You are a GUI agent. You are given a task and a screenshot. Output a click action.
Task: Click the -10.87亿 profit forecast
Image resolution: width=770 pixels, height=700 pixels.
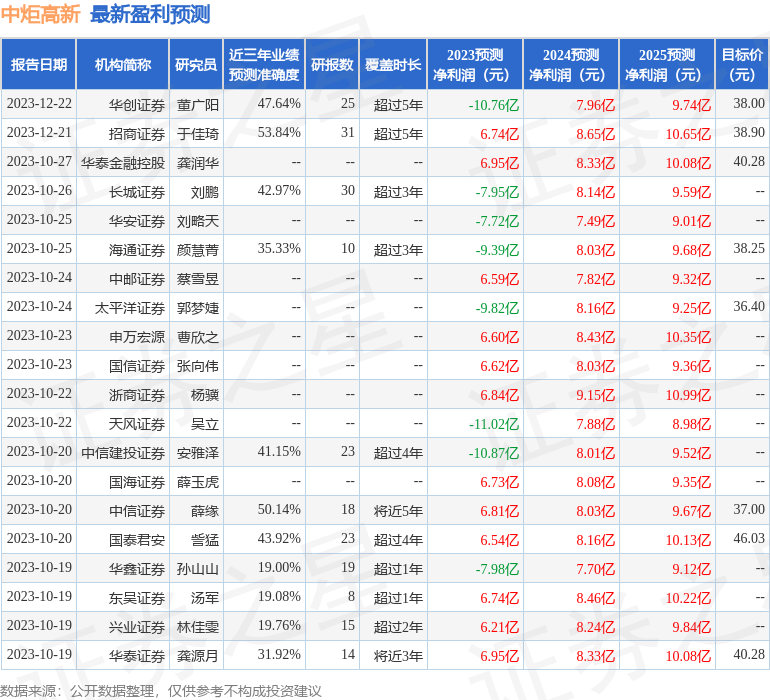coord(494,453)
